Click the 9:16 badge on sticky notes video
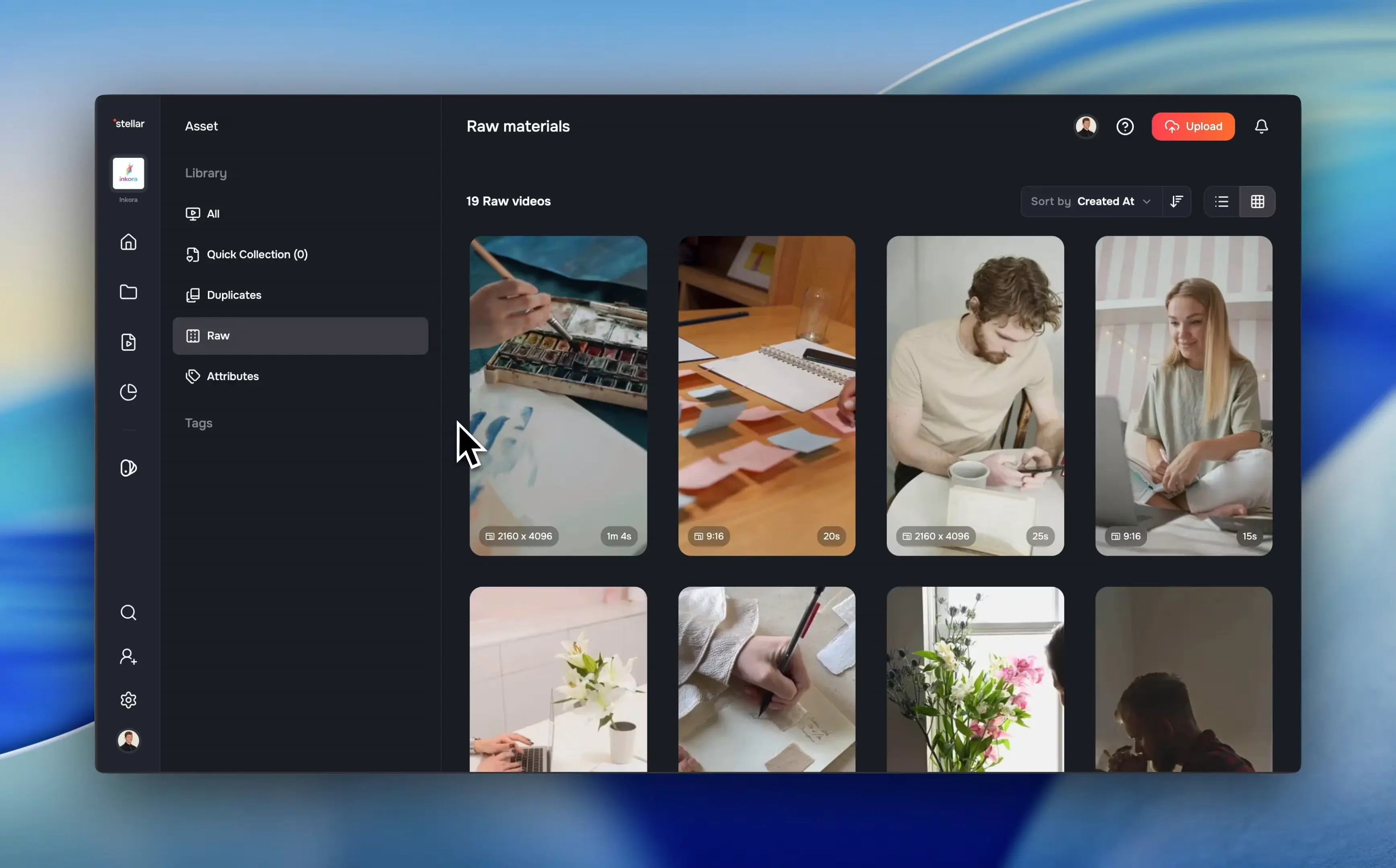This screenshot has width=1396, height=868. (708, 536)
